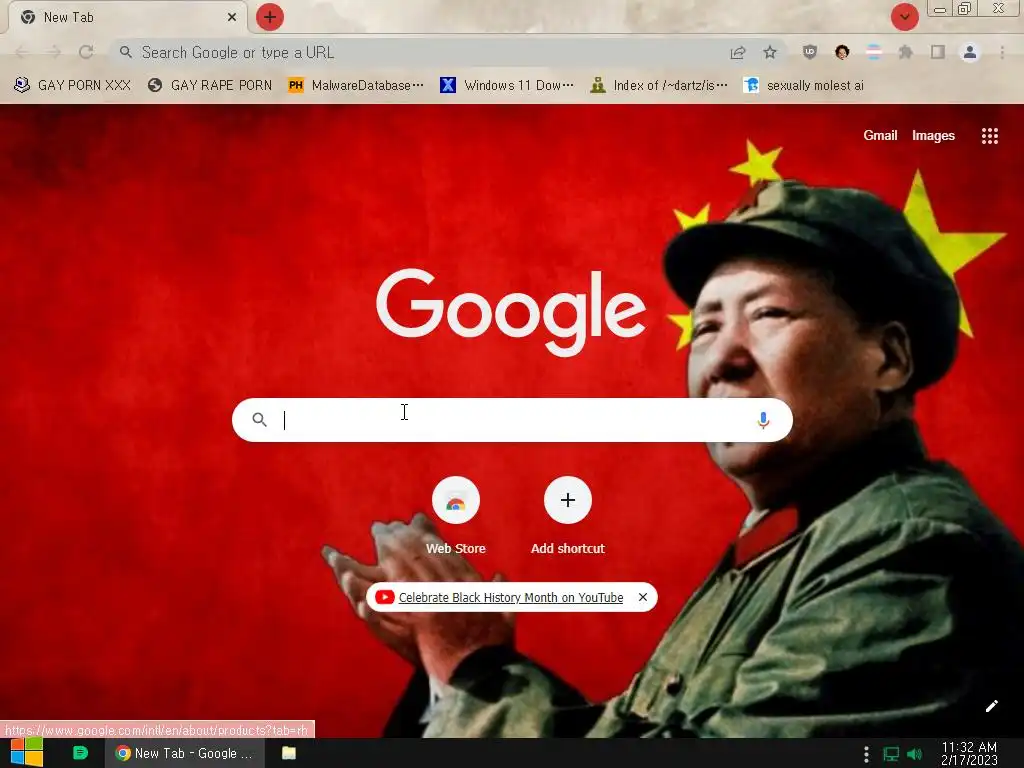Viewport: 1024px width, 768px height.
Task: Open Celebrate Black History Month on YouTube
Action: tap(511, 598)
